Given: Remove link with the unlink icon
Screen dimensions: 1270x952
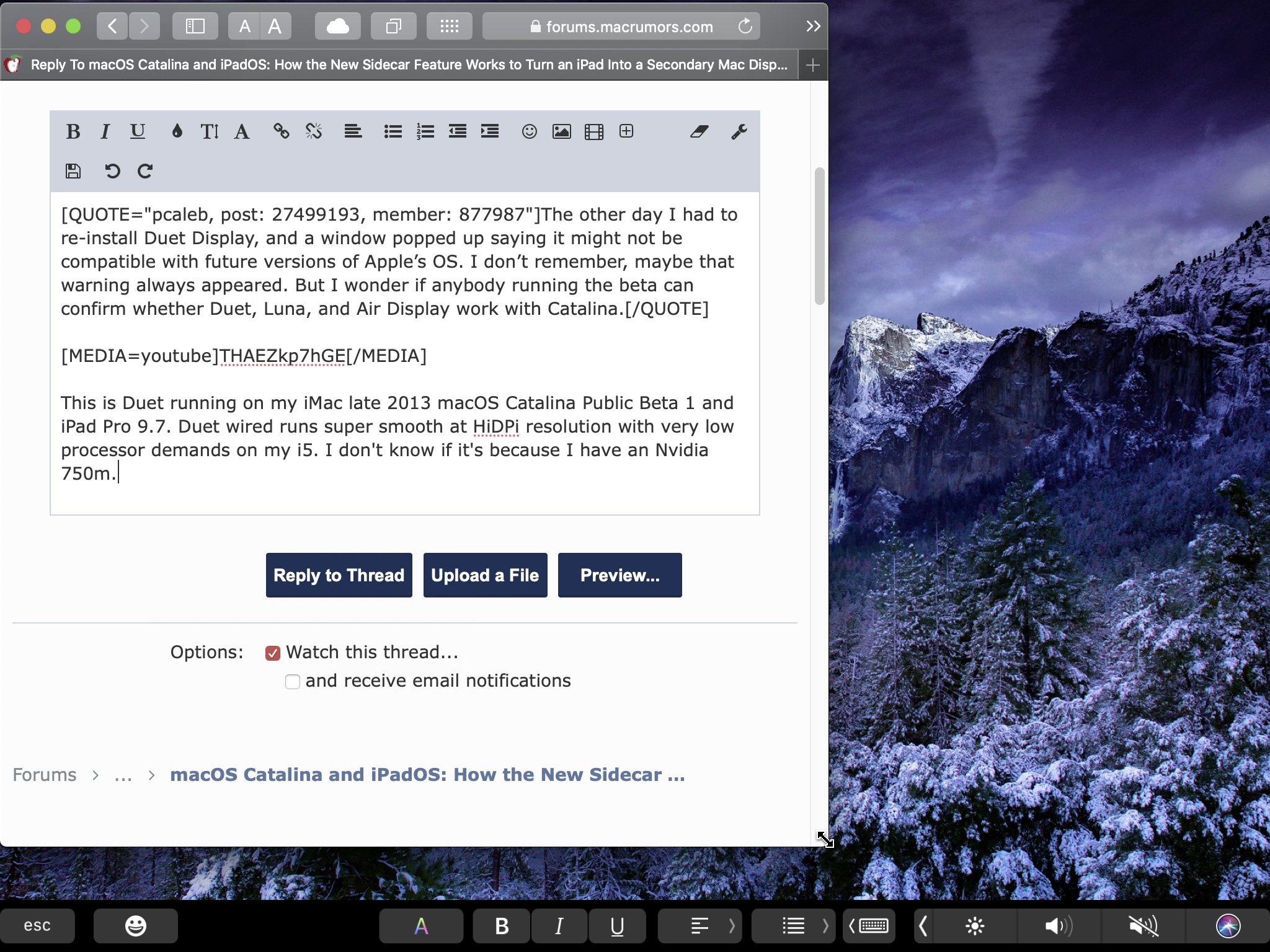Looking at the screenshot, I should pos(314,131).
